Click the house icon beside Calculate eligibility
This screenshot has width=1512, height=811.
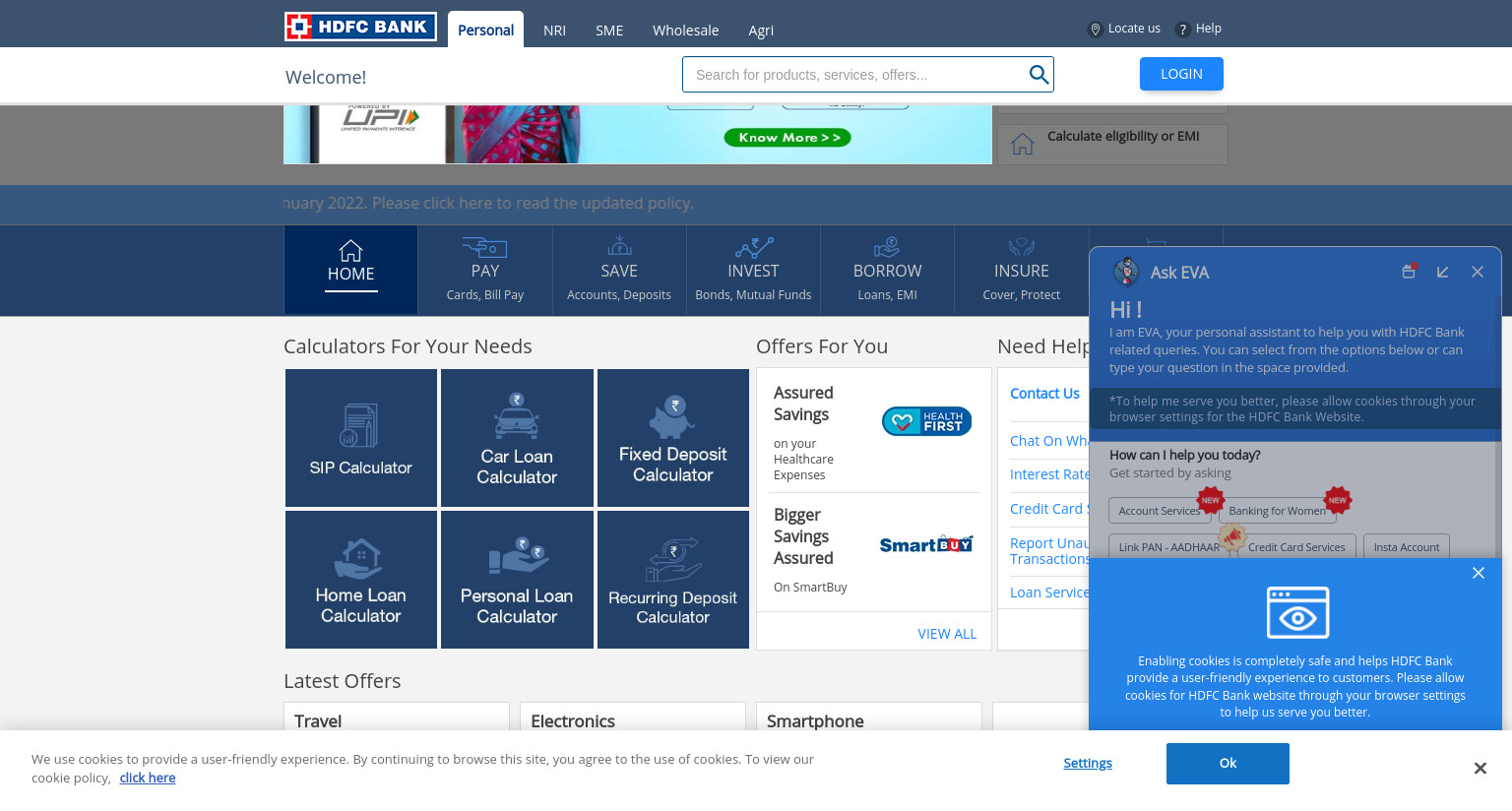click(x=1023, y=144)
